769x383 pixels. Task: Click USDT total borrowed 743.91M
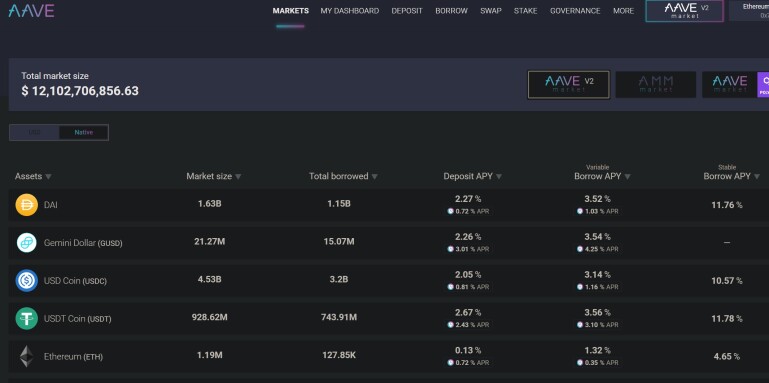pyautogui.click(x=339, y=317)
